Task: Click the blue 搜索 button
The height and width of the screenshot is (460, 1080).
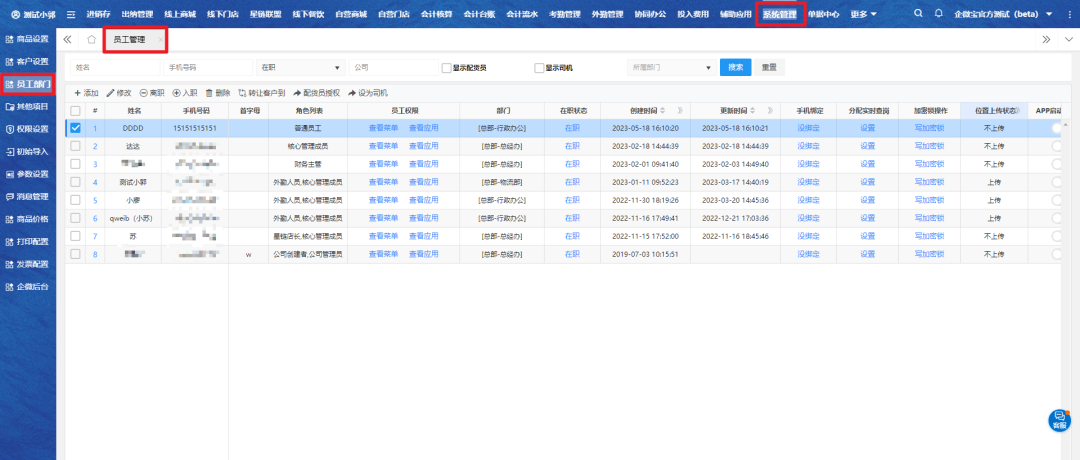Action: point(736,67)
